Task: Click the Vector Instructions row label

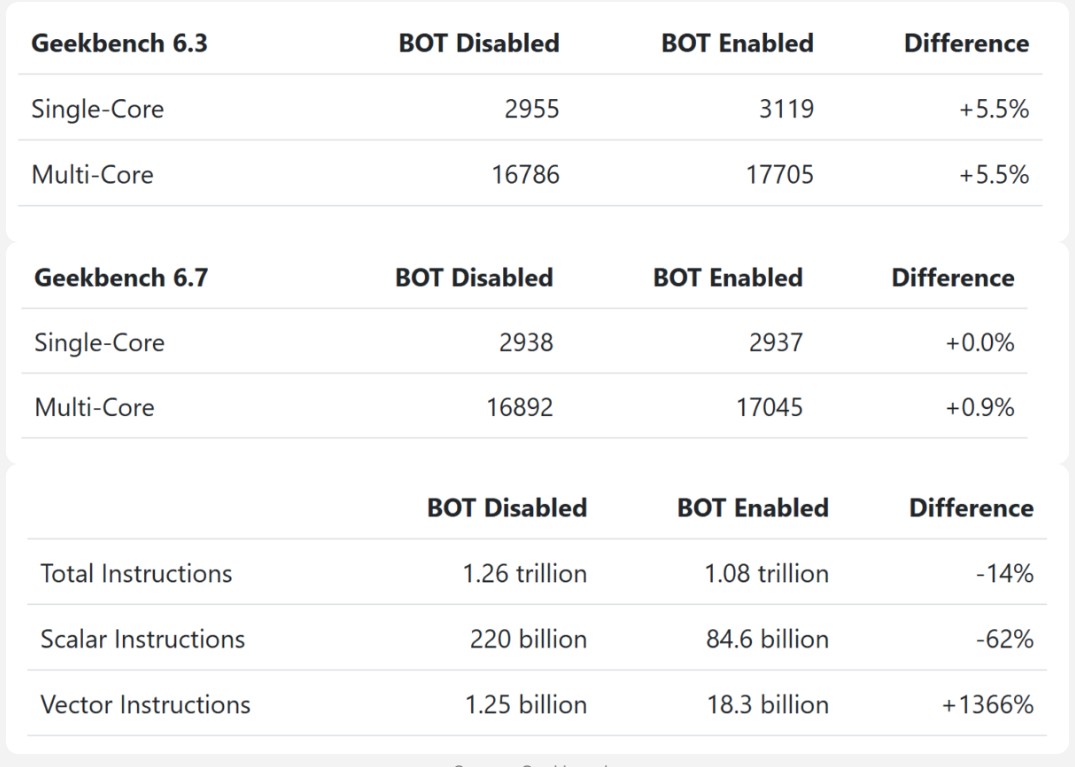Action: (145, 704)
